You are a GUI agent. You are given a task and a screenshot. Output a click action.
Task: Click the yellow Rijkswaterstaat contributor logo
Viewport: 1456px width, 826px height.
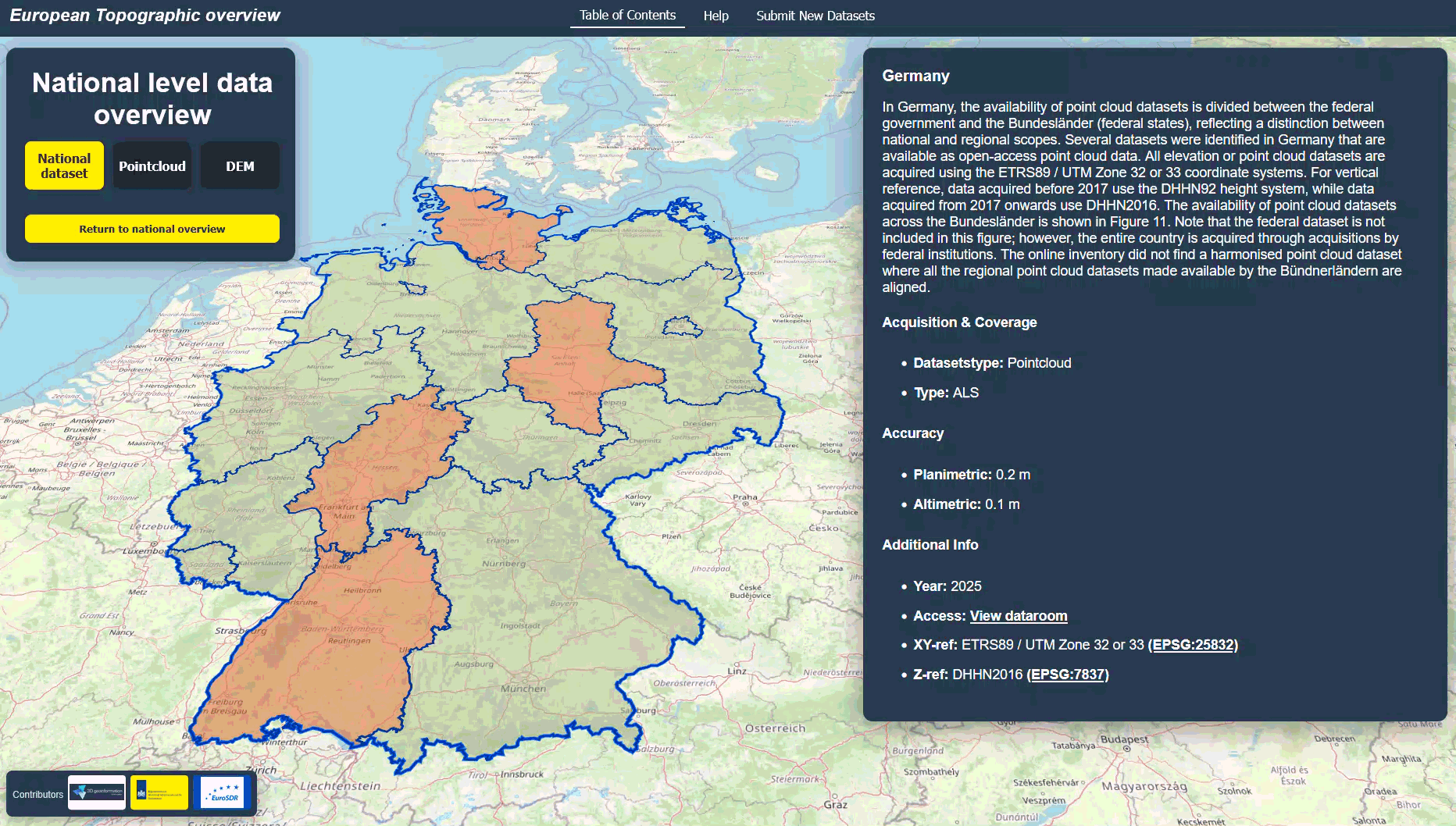point(159,792)
